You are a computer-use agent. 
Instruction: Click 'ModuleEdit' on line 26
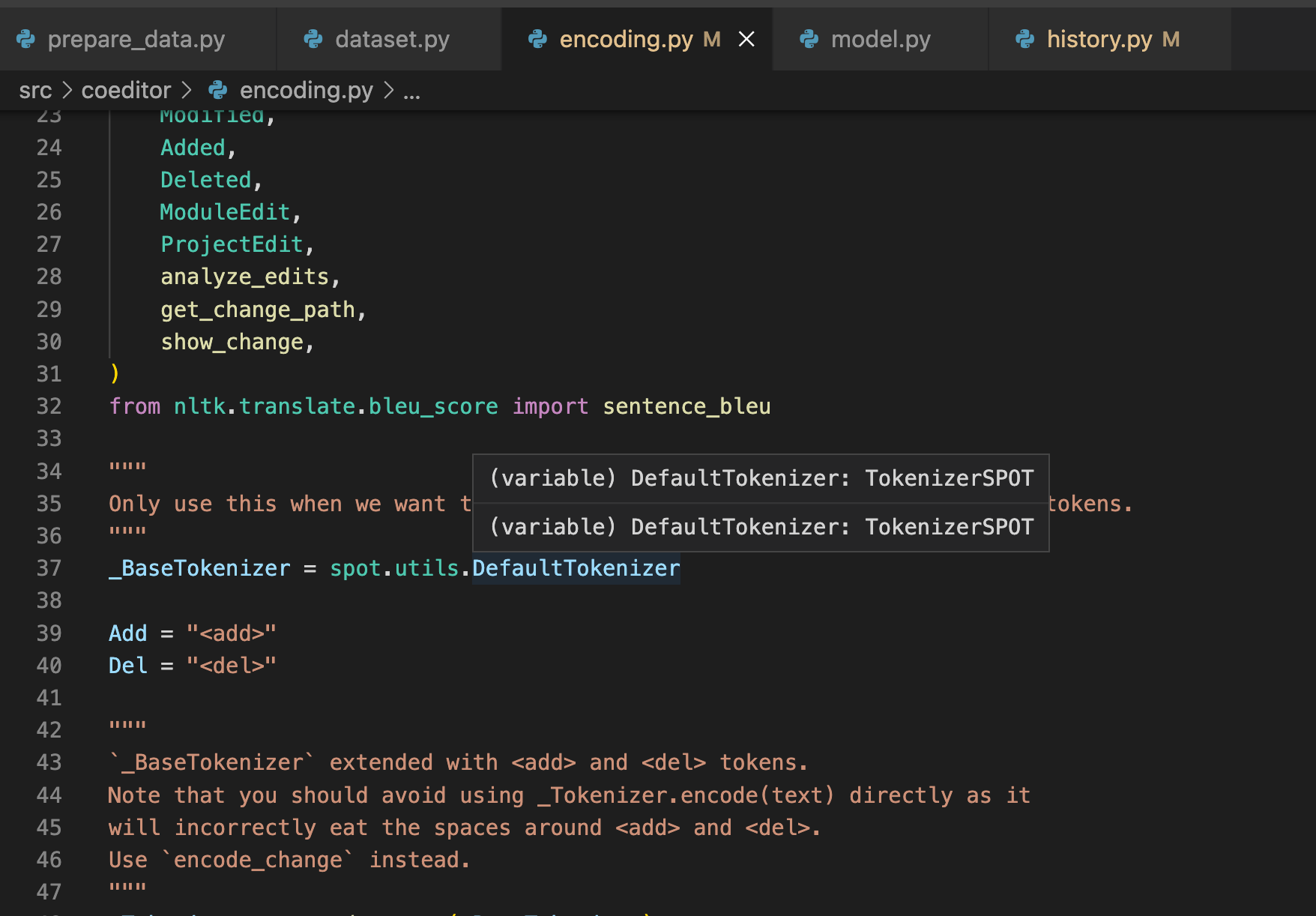pyautogui.click(x=225, y=212)
